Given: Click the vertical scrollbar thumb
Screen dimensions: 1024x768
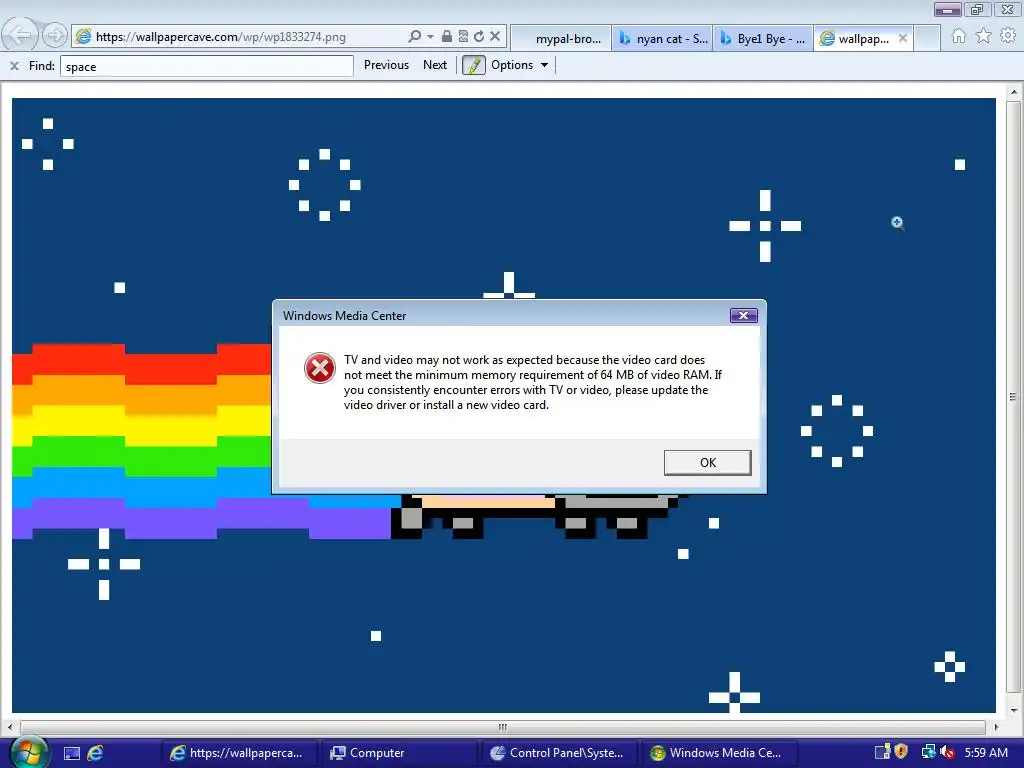Looking at the screenshot, I should 1014,396.
